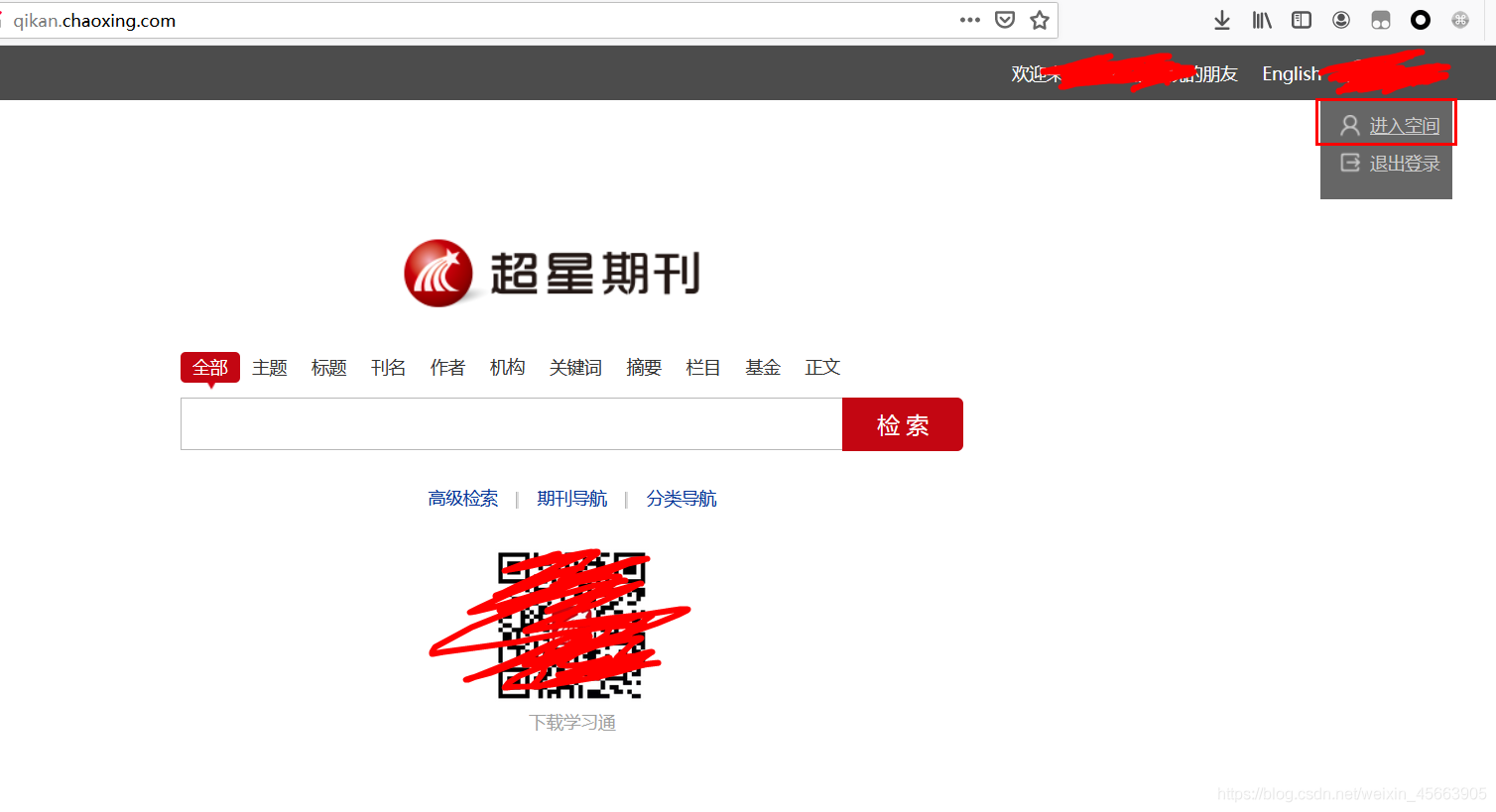Select the 刊名 search tab
Image resolution: width=1496 pixels, height=812 pixels.
389,368
